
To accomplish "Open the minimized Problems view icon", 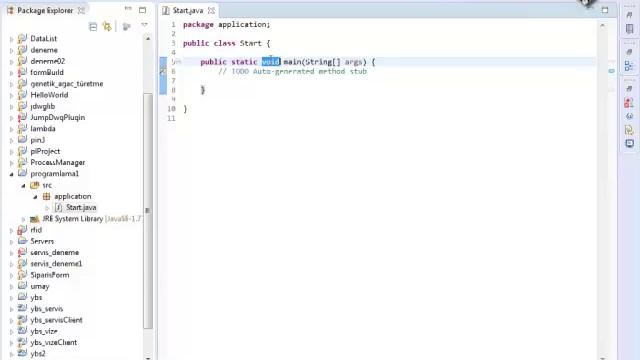I will point(629,103).
